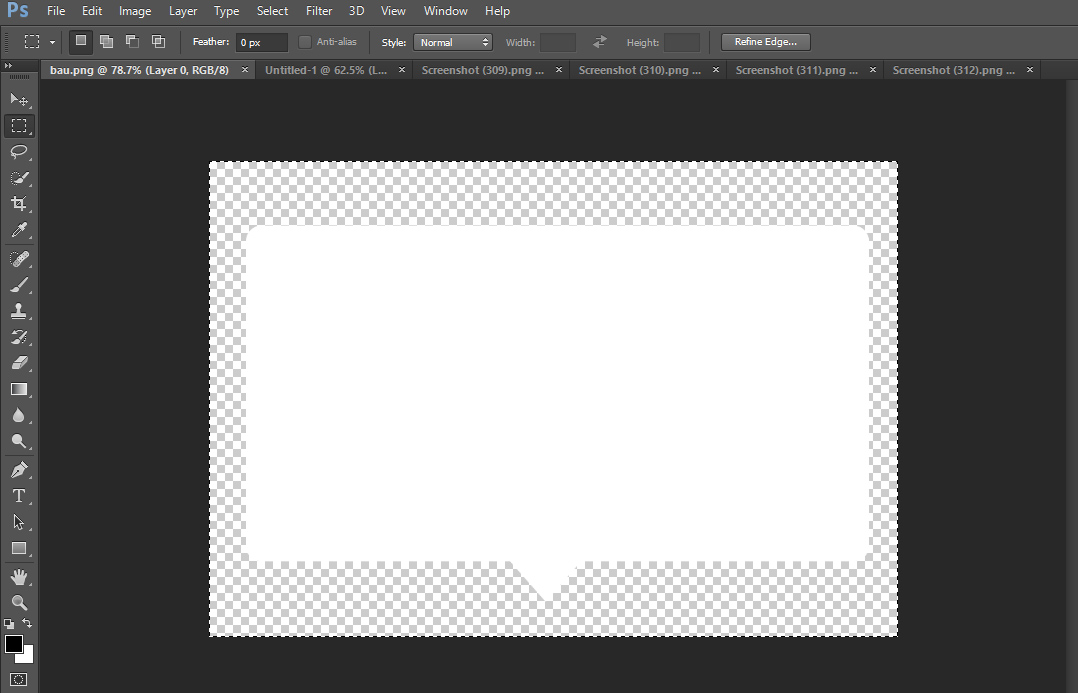The width and height of the screenshot is (1078, 693).
Task: Open the Filter menu
Action: click(319, 11)
